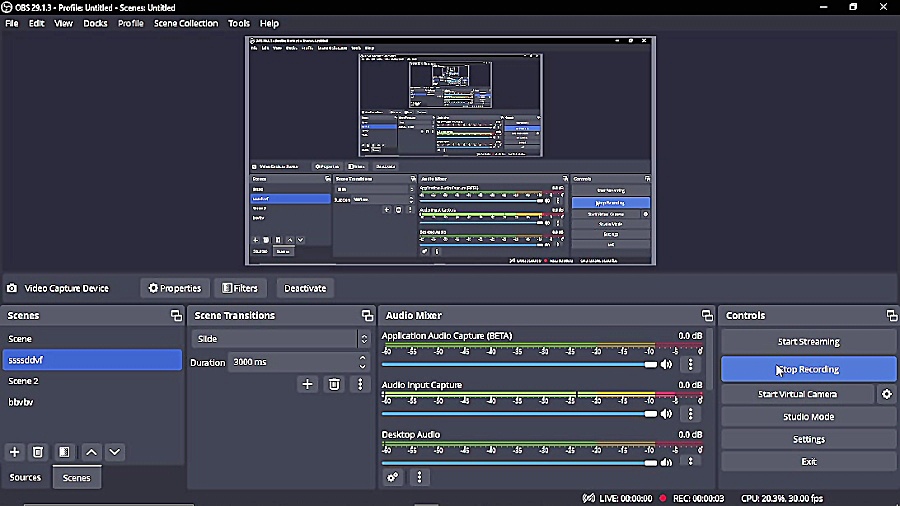This screenshot has height=506, width=900.
Task: Delete transition with trash icon
Action: [x=334, y=384]
